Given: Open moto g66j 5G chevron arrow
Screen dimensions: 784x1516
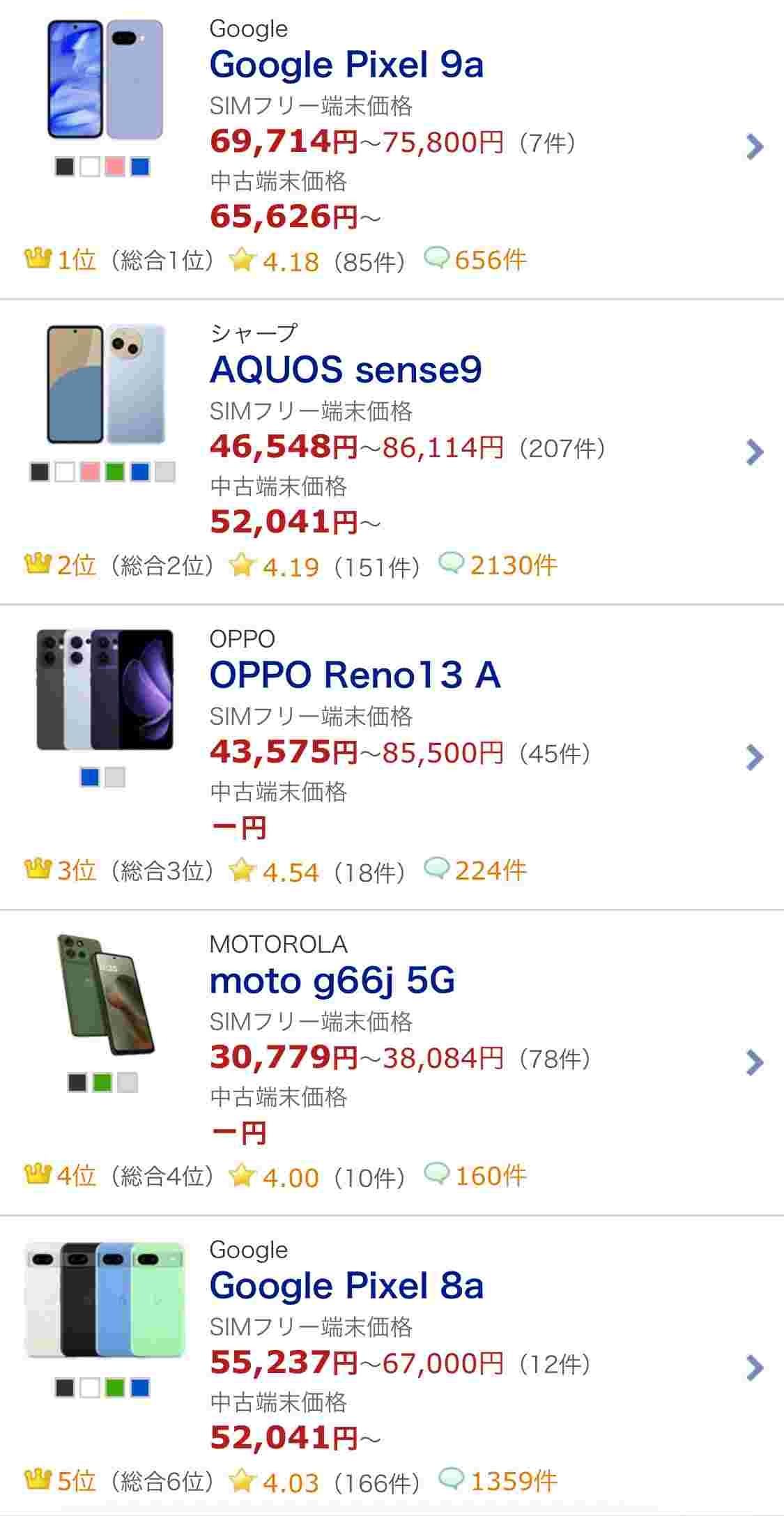Looking at the screenshot, I should pyautogui.click(x=754, y=1062).
